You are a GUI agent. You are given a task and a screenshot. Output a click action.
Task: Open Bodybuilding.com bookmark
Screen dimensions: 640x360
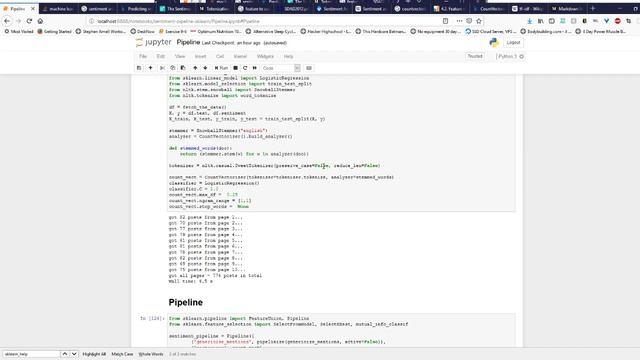click(x=546, y=31)
